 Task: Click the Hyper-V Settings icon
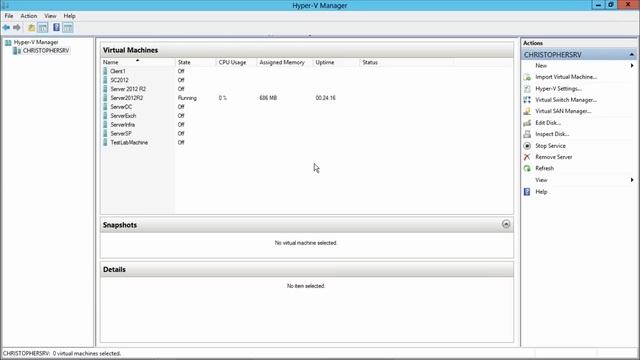tap(527, 89)
